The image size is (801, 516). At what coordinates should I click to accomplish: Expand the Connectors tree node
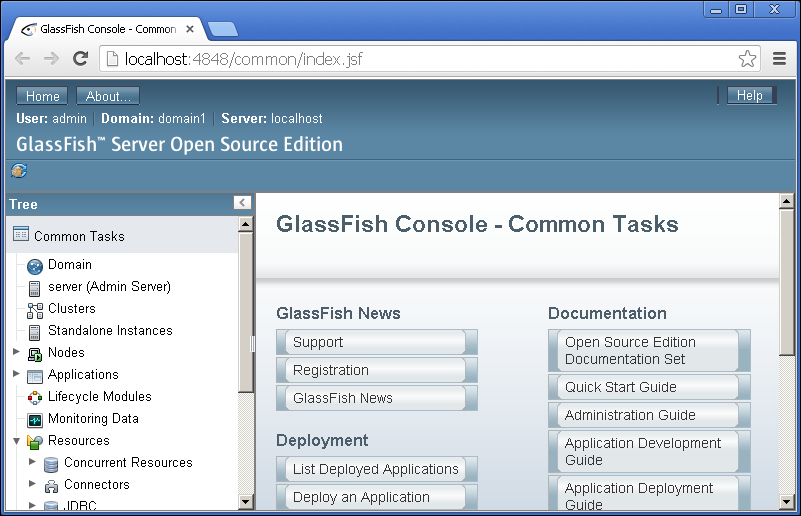(32, 483)
